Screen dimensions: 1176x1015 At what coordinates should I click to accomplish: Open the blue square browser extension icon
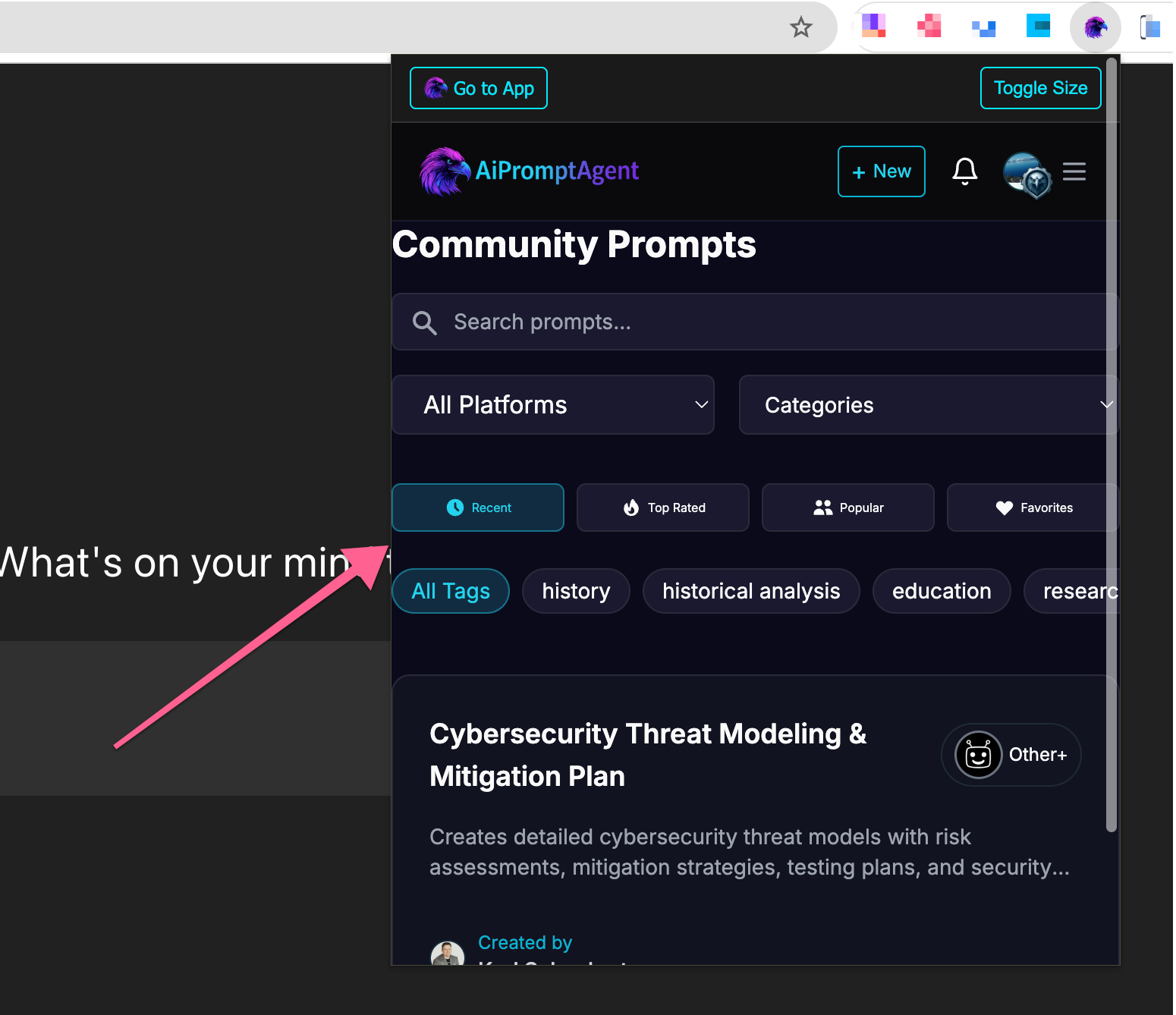pyautogui.click(x=1038, y=27)
